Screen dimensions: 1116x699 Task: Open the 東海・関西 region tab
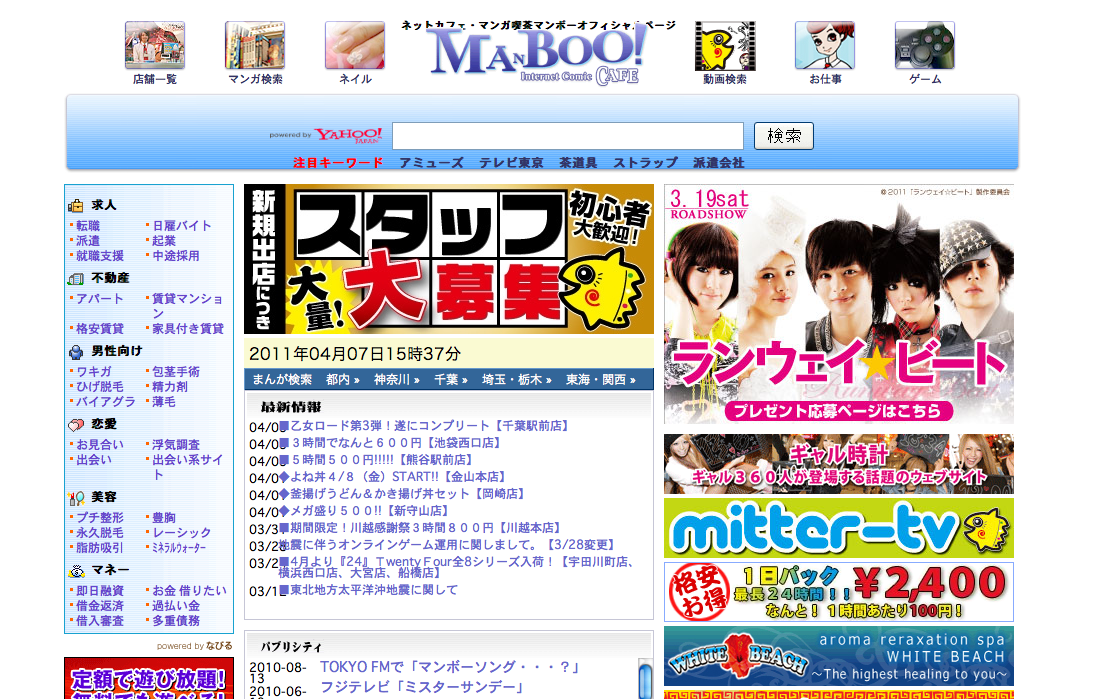coord(601,379)
